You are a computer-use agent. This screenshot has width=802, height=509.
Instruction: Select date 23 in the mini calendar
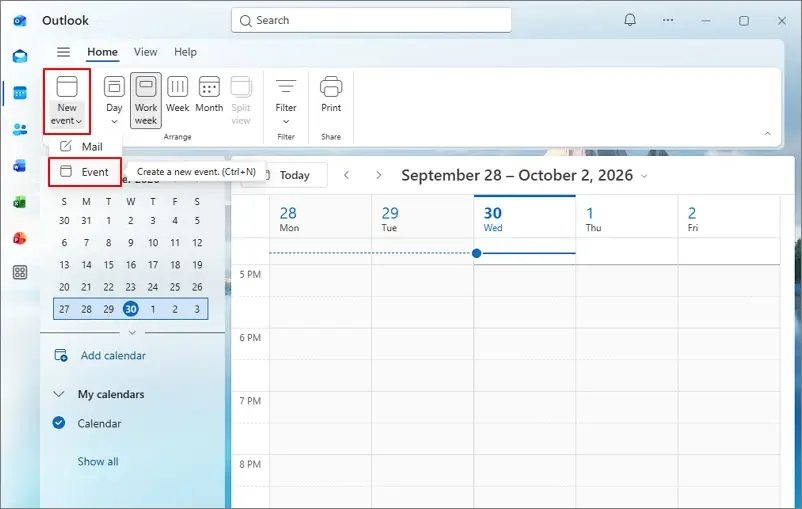tap(130, 287)
